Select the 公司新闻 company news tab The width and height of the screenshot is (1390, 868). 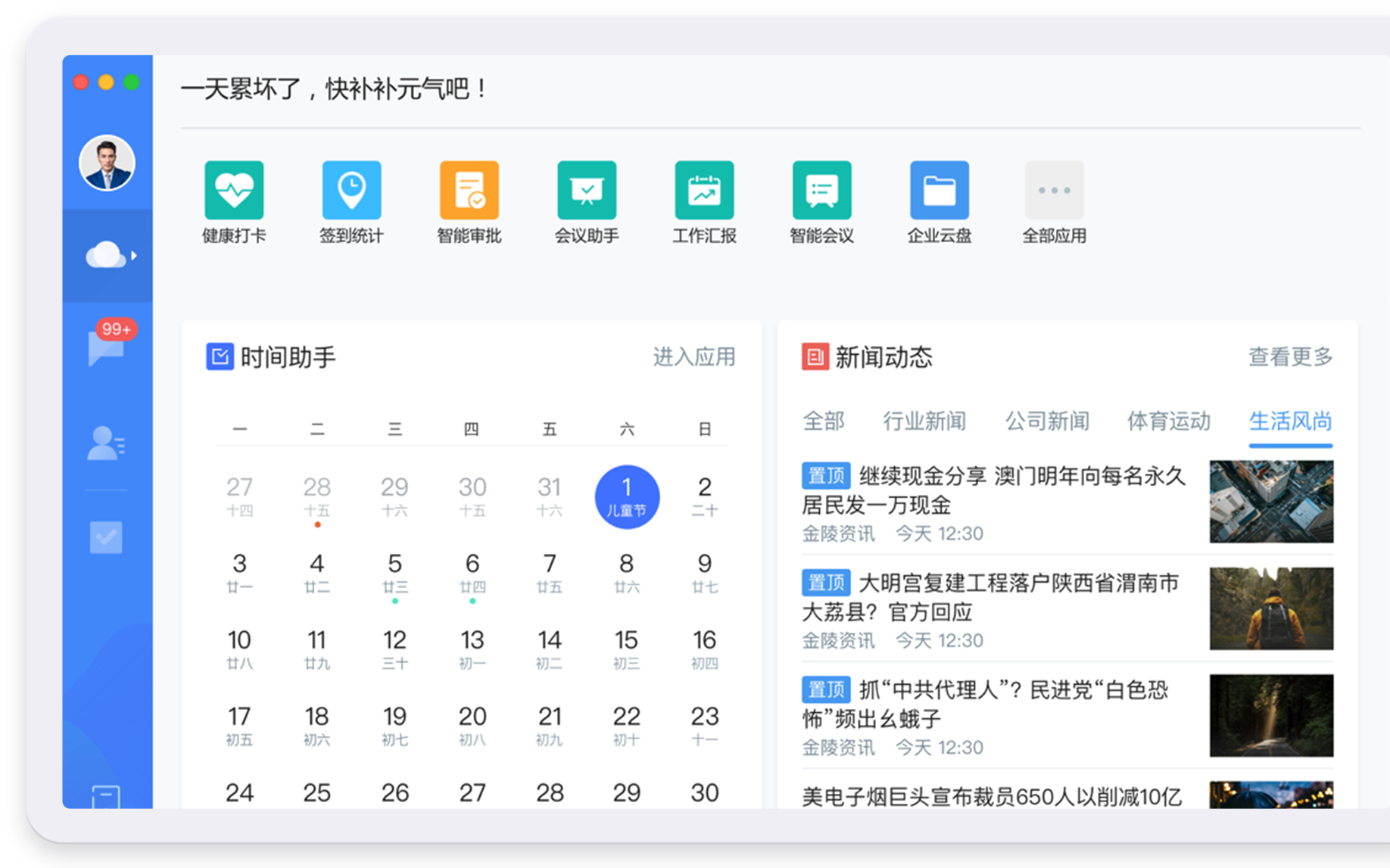(1047, 421)
